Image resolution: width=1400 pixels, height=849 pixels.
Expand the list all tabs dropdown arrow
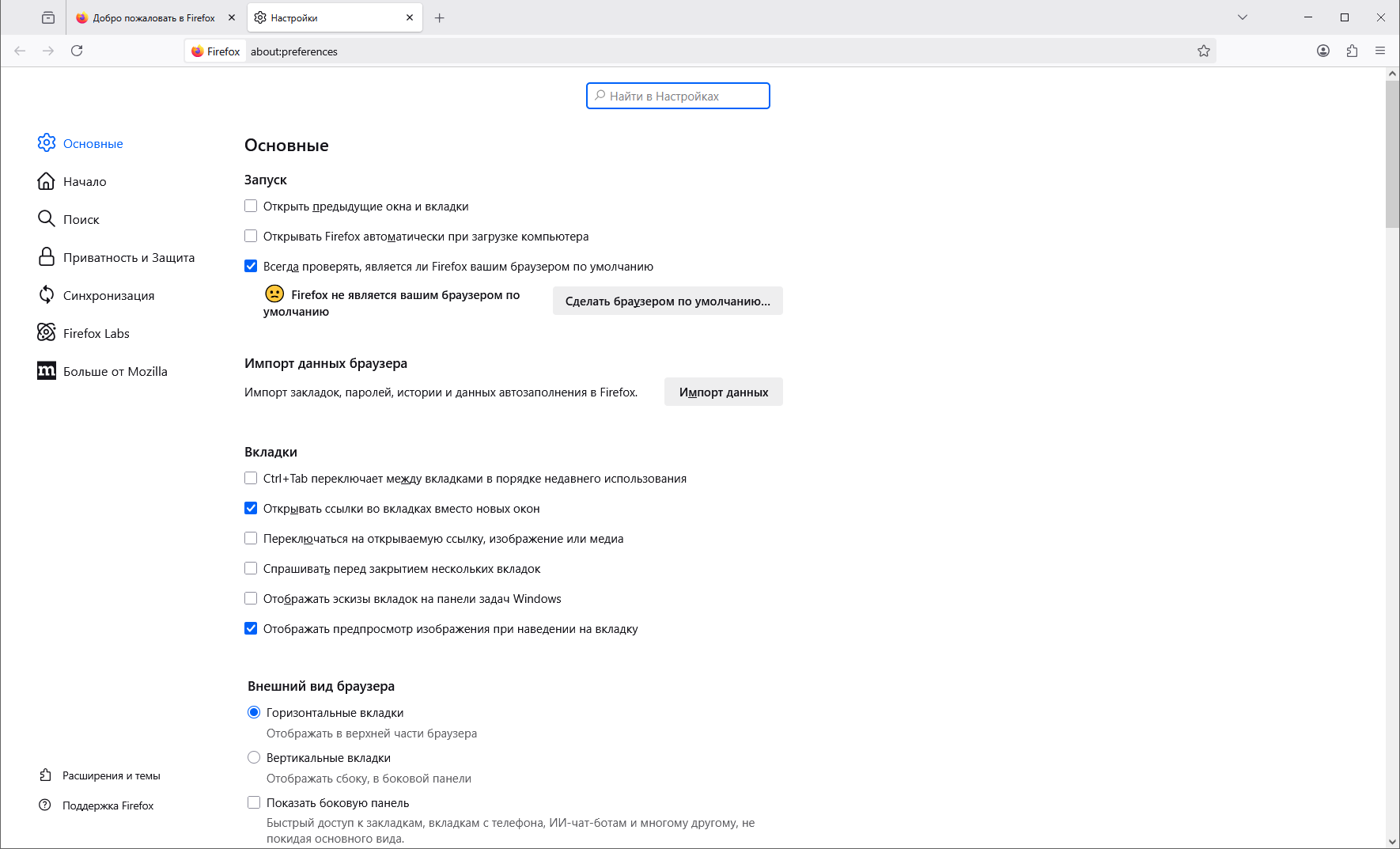1243,17
